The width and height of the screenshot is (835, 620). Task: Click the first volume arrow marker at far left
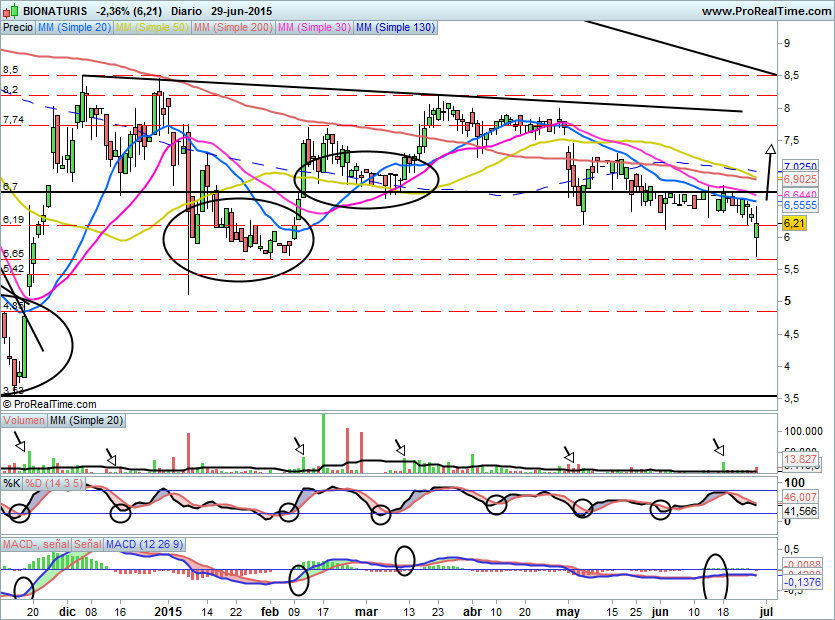point(18,441)
